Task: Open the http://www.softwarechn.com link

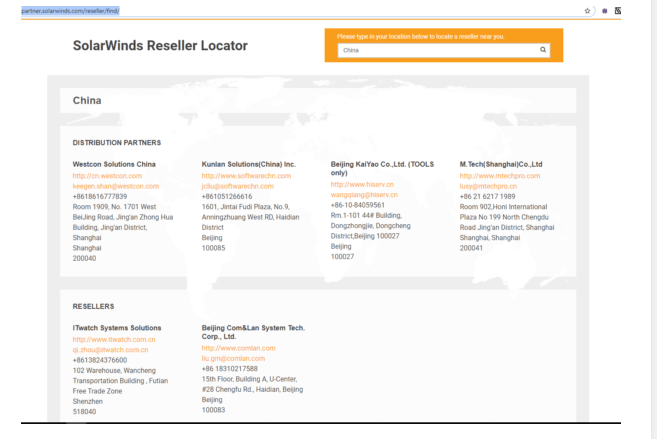Action: [x=246, y=176]
